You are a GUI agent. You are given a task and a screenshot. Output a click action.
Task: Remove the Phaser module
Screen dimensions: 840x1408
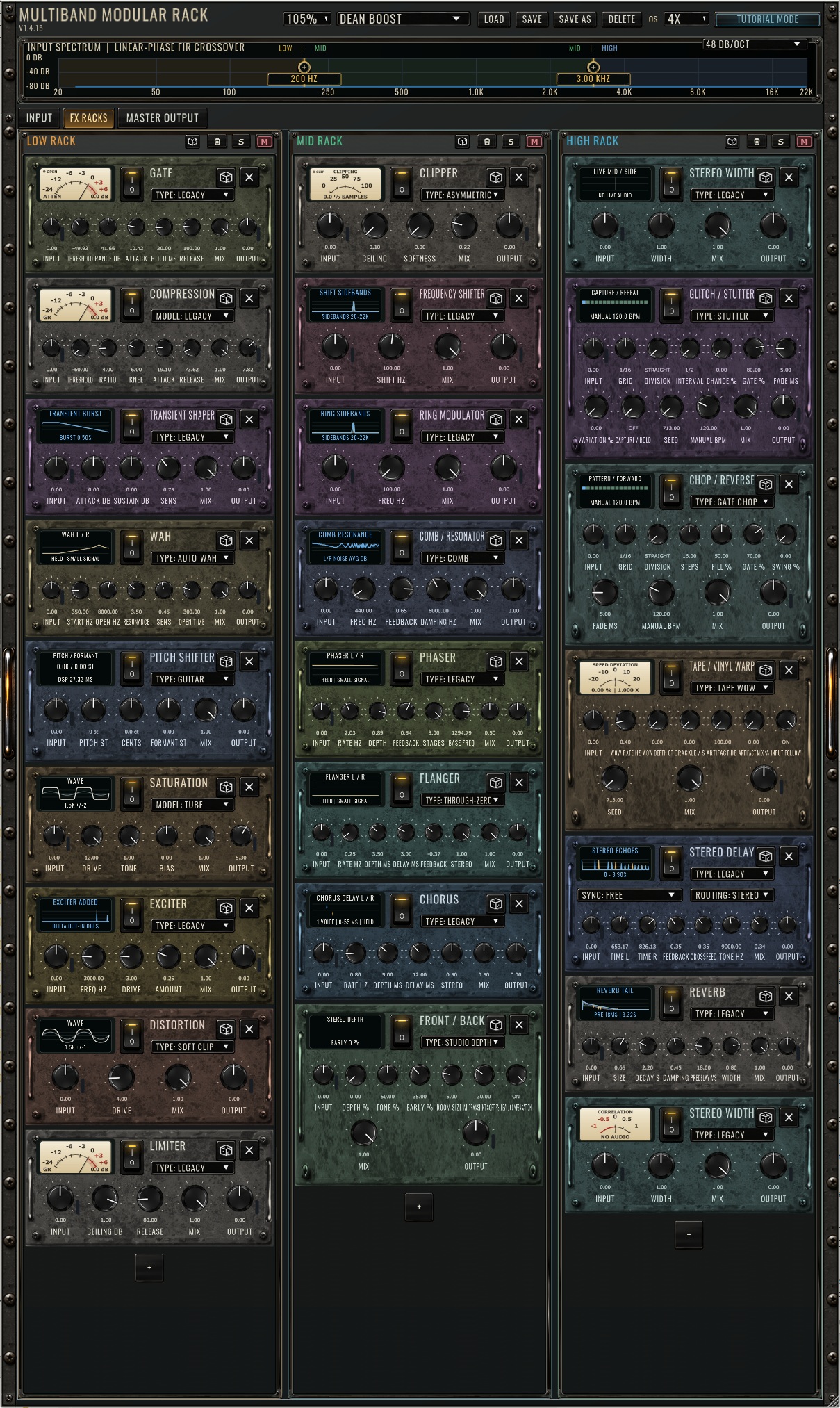(519, 662)
